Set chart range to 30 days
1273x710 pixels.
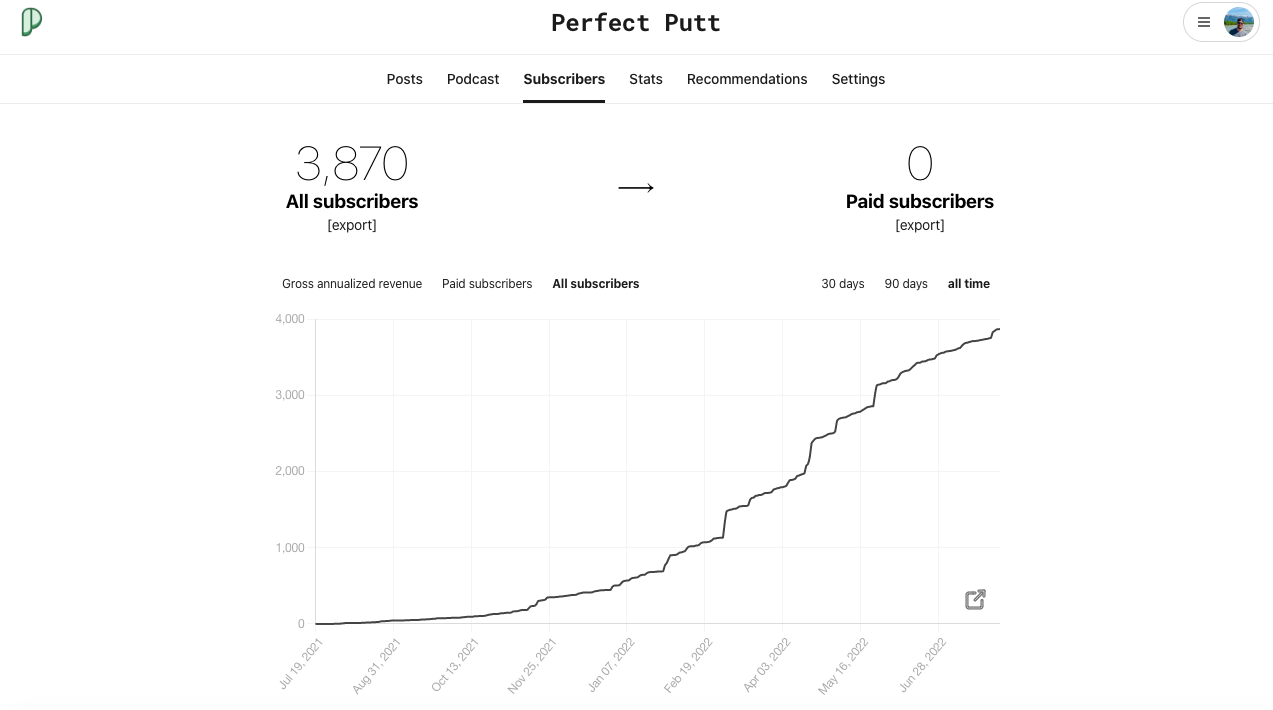point(843,284)
